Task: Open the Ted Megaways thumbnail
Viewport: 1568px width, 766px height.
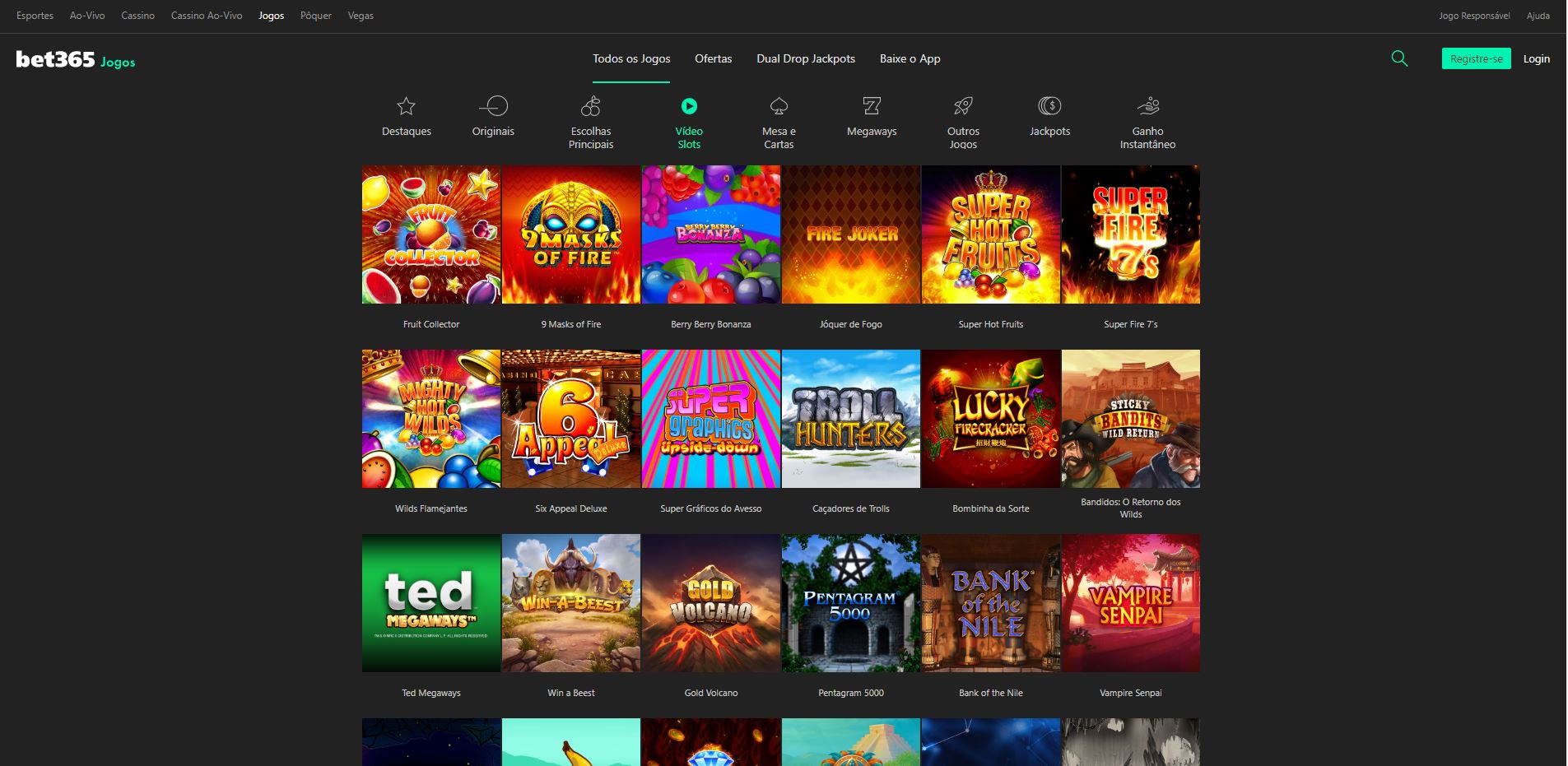Action: point(431,603)
